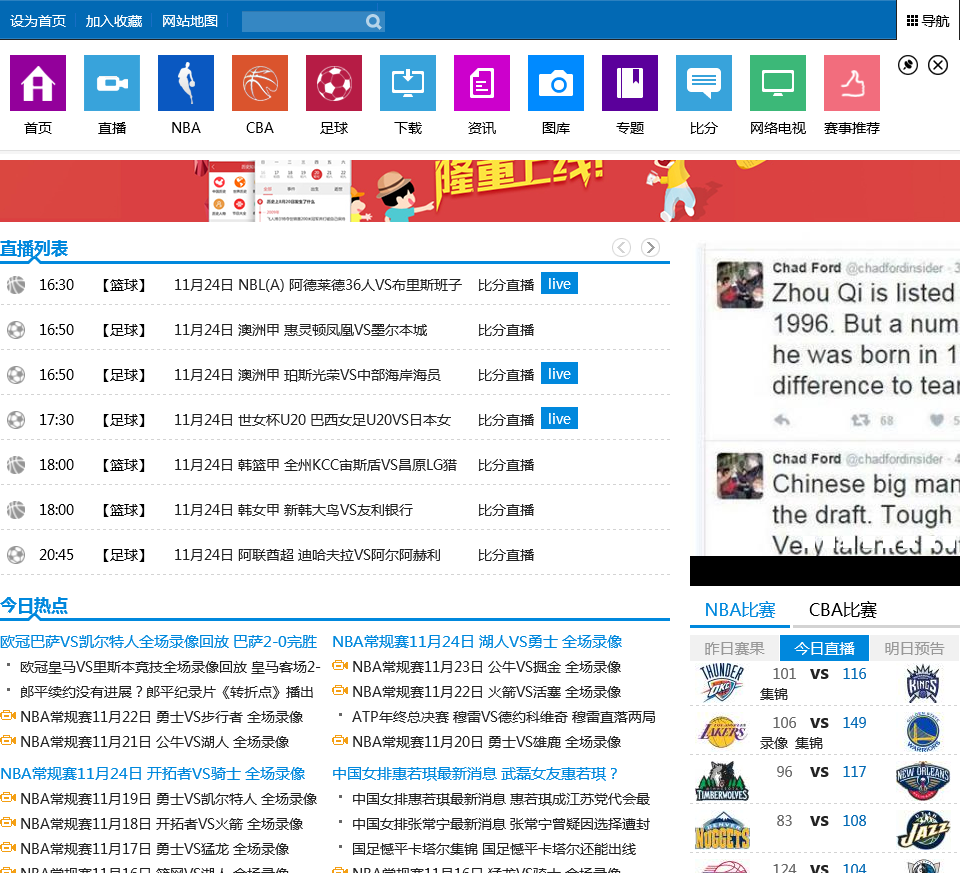The image size is (960, 873).
Task: Open the 专题 bookmark icon
Action: [x=630, y=83]
